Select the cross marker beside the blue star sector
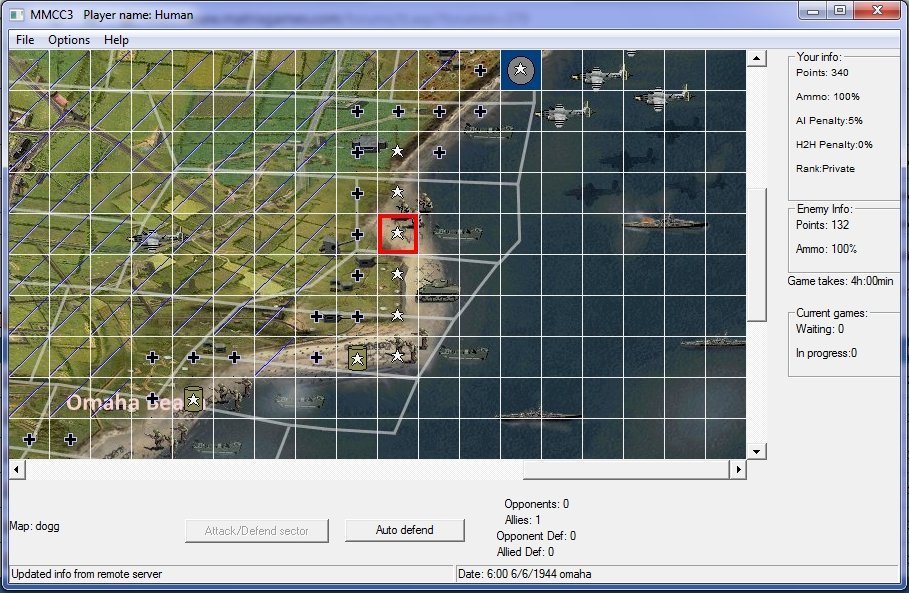Screen dimensions: 909x593 [x=480, y=70]
